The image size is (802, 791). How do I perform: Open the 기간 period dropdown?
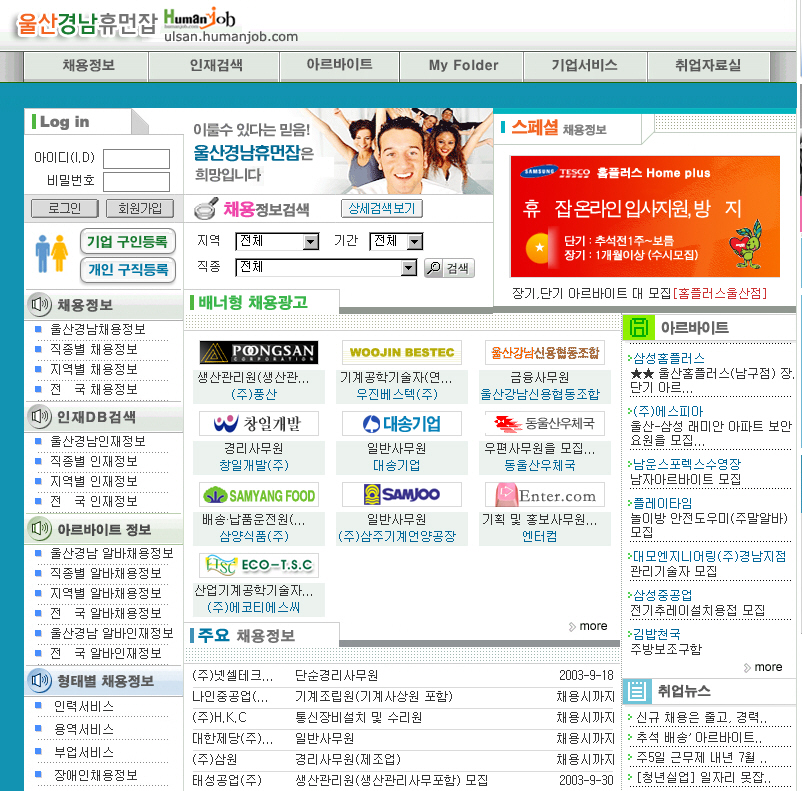(x=396, y=241)
